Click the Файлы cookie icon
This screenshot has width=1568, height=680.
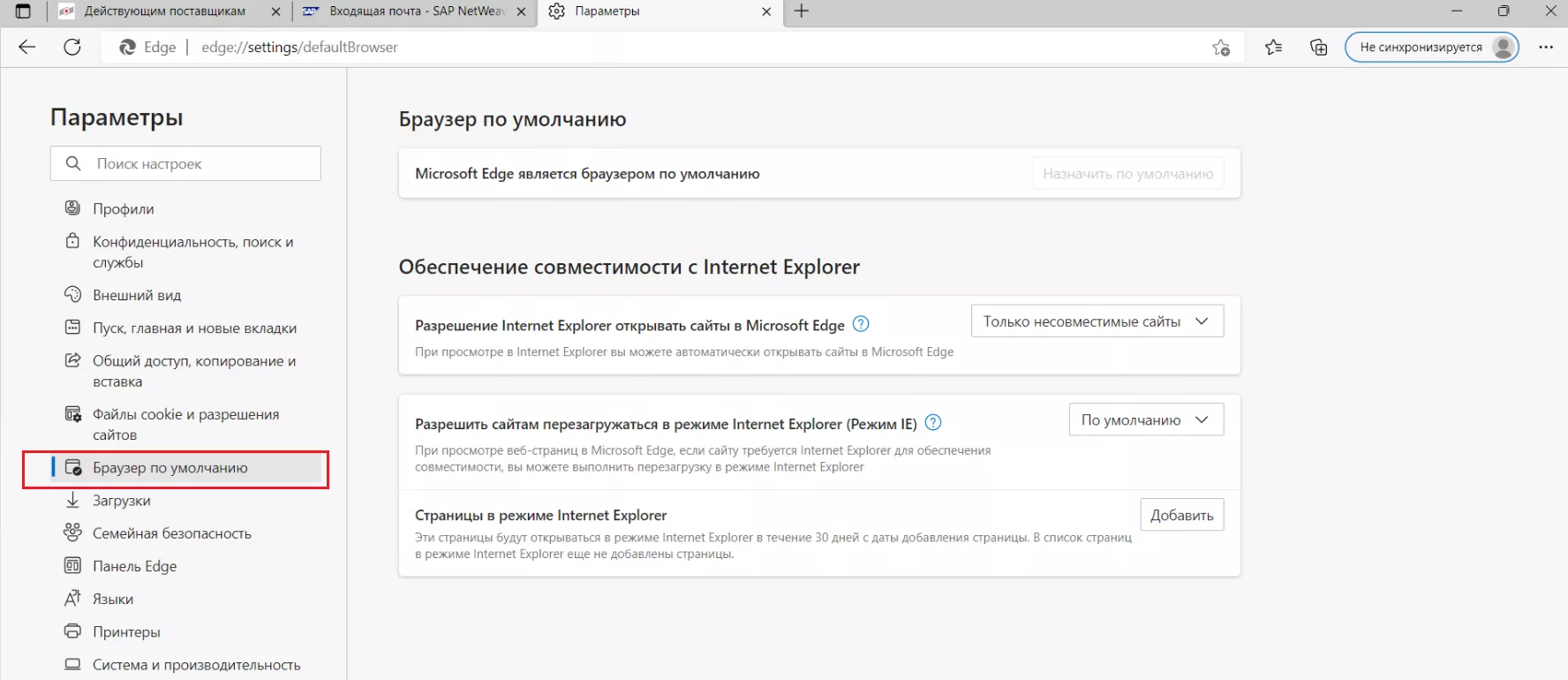point(72,413)
